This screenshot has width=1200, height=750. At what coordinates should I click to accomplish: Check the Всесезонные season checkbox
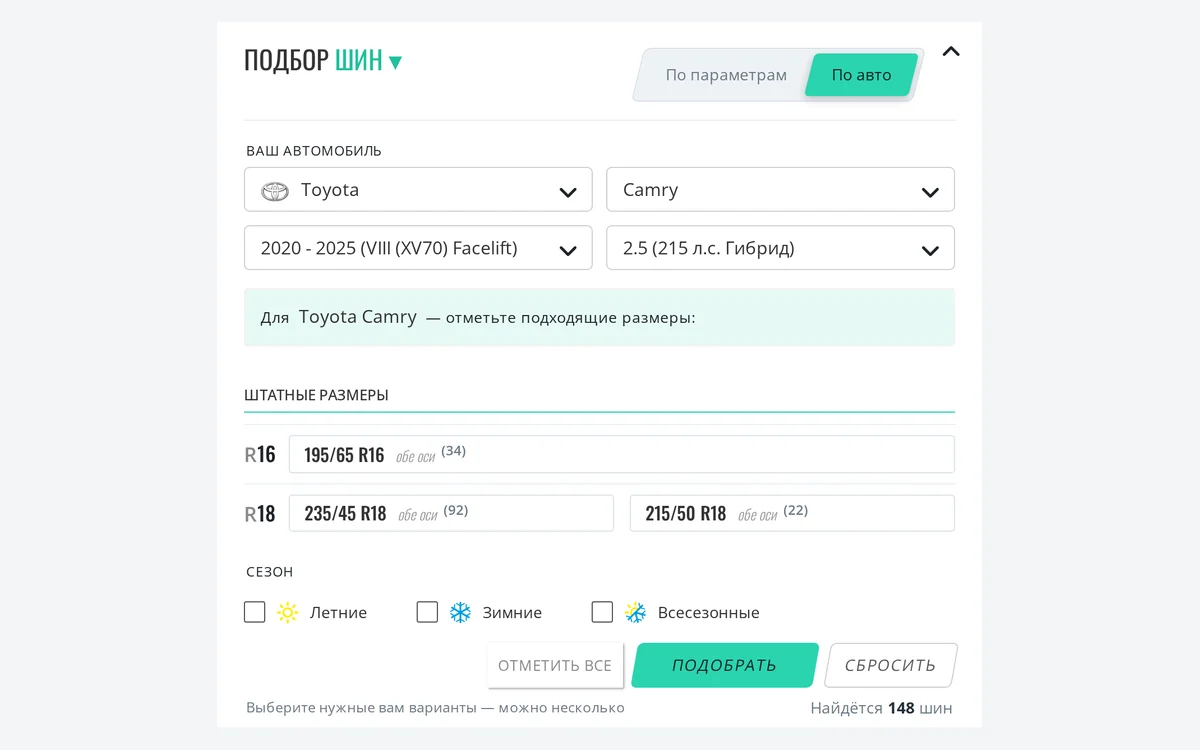pos(602,612)
